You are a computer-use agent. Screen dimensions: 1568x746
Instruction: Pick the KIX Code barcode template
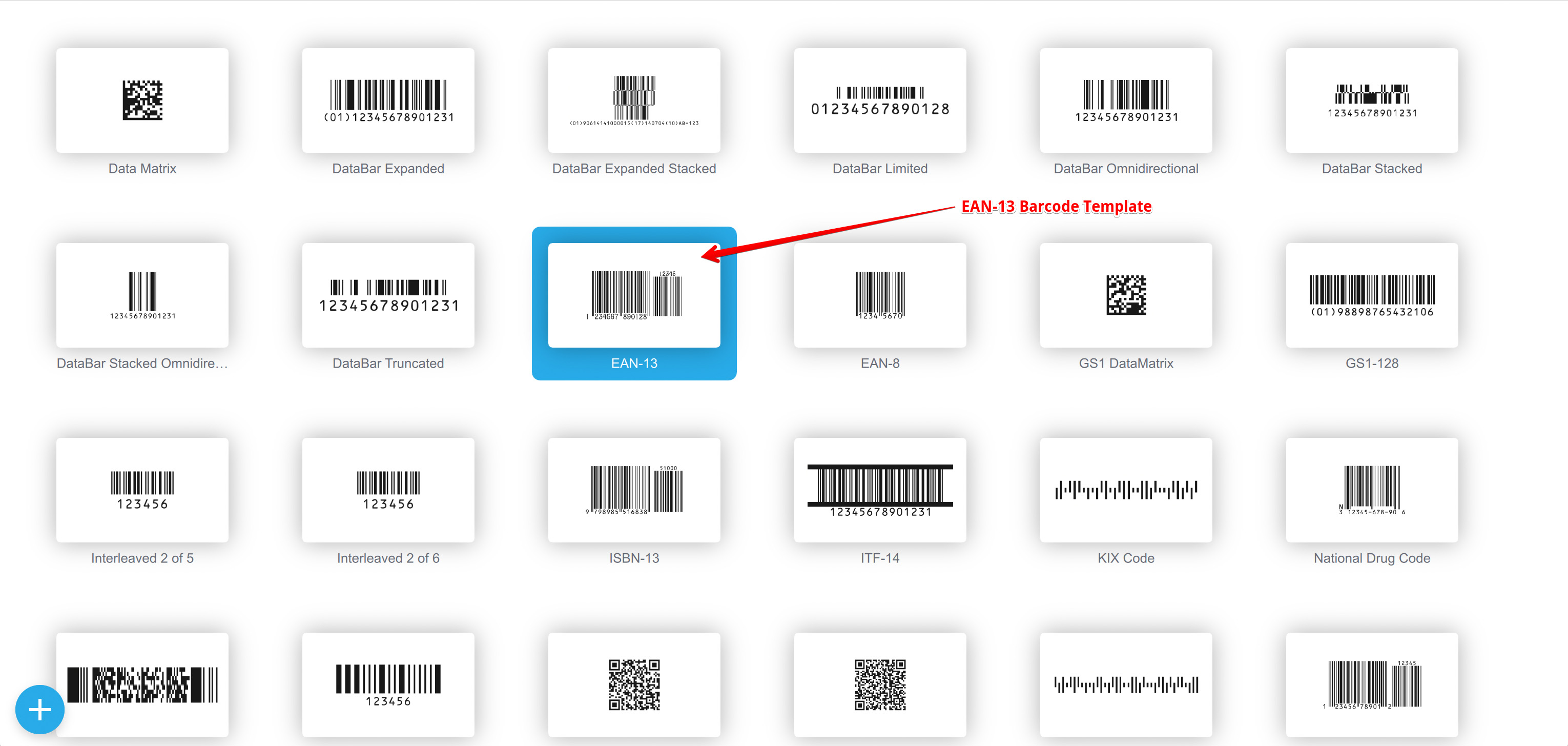point(1125,490)
